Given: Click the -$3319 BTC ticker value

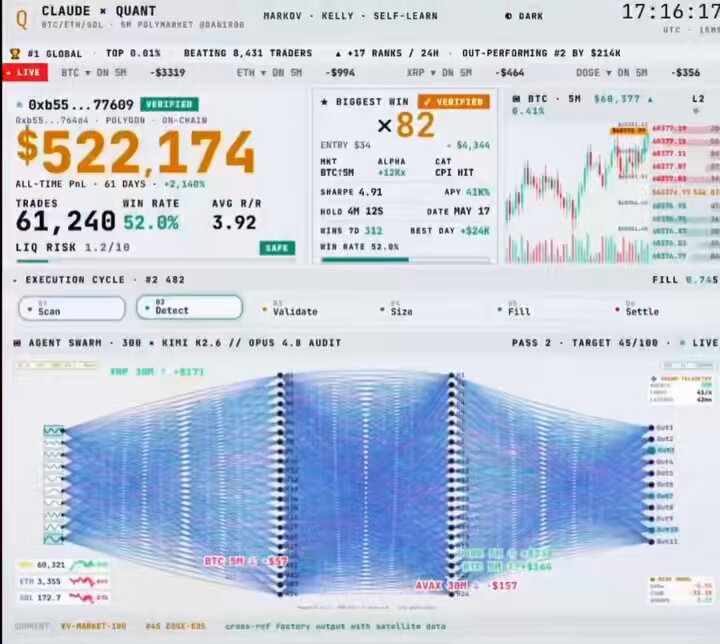Looking at the screenshot, I should (168, 73).
